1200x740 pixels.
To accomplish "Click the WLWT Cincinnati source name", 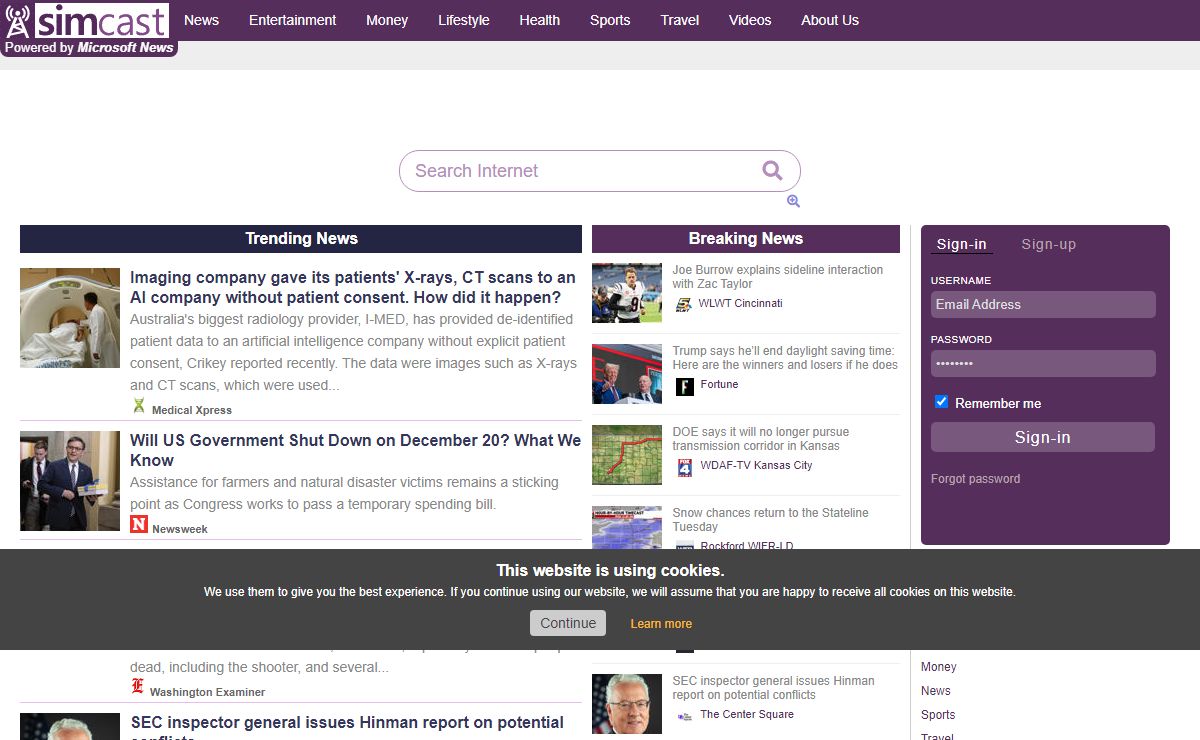I will (x=740, y=303).
